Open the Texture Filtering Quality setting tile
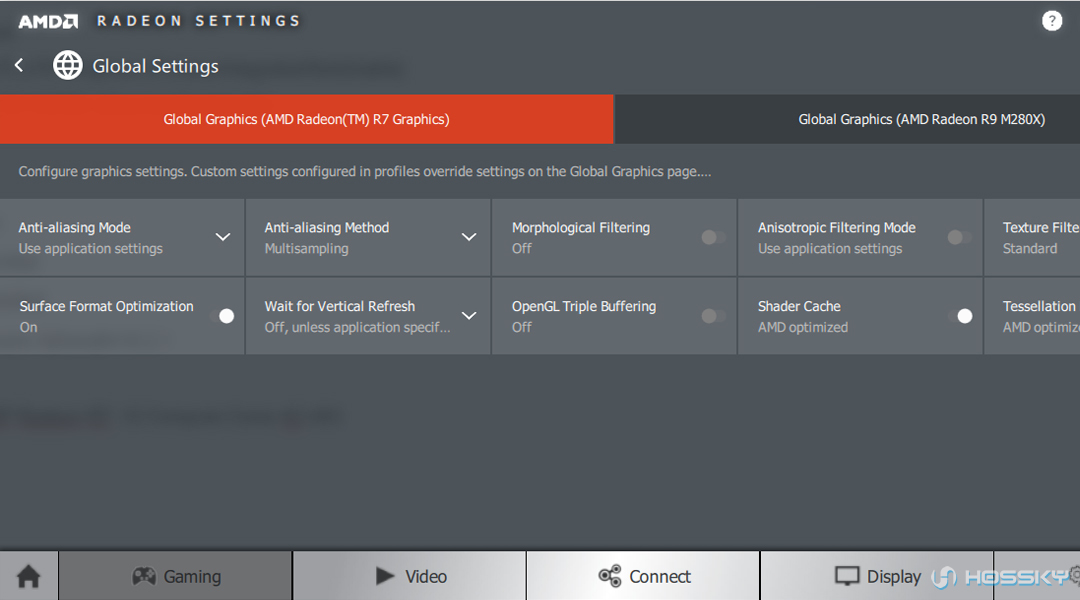This screenshot has height=600, width=1080. point(1032,238)
